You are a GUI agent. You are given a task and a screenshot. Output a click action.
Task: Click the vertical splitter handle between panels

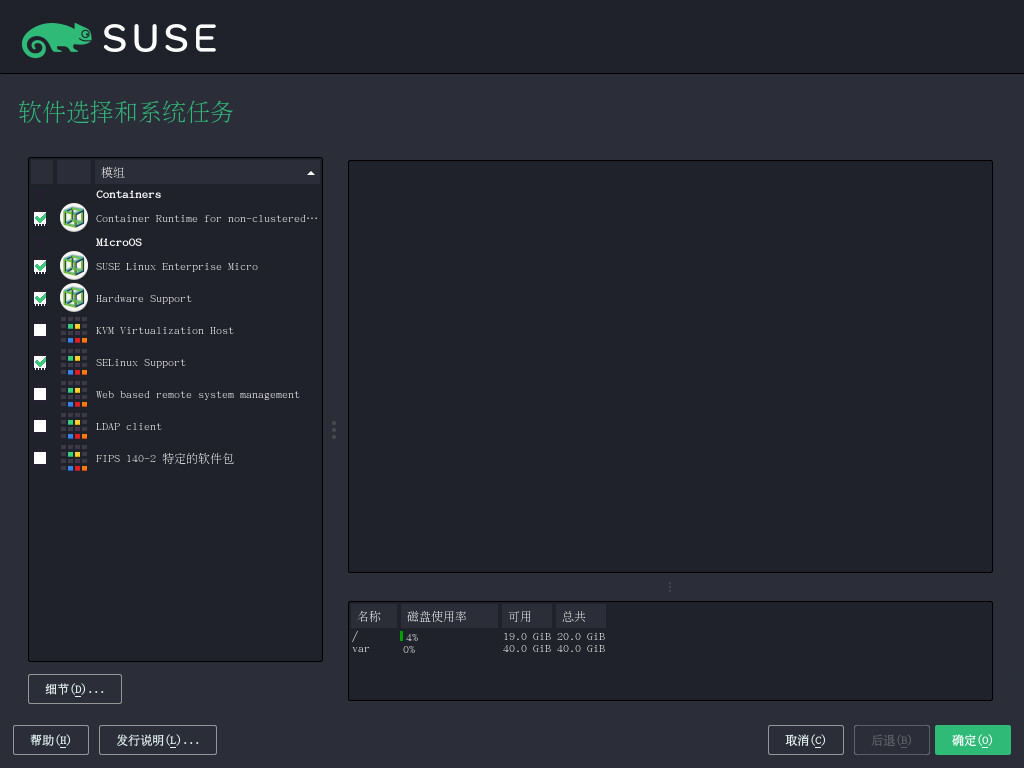click(334, 430)
